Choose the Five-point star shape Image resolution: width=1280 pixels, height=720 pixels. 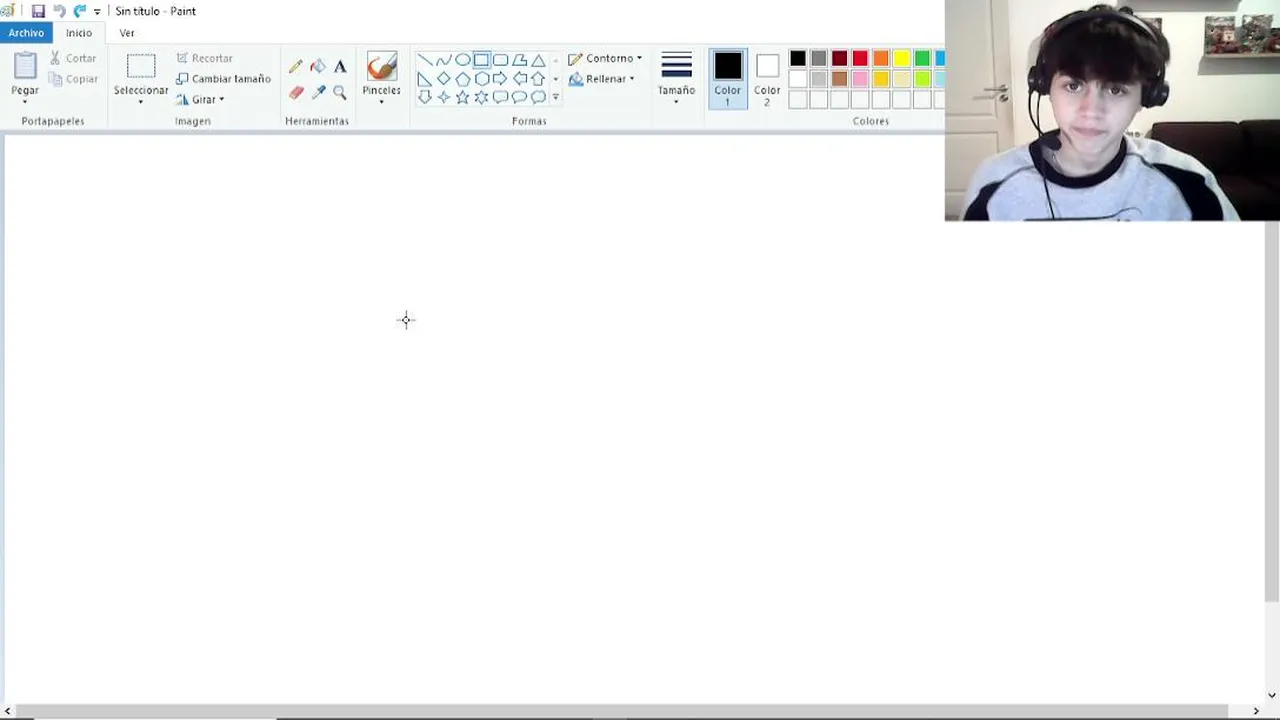tap(463, 97)
